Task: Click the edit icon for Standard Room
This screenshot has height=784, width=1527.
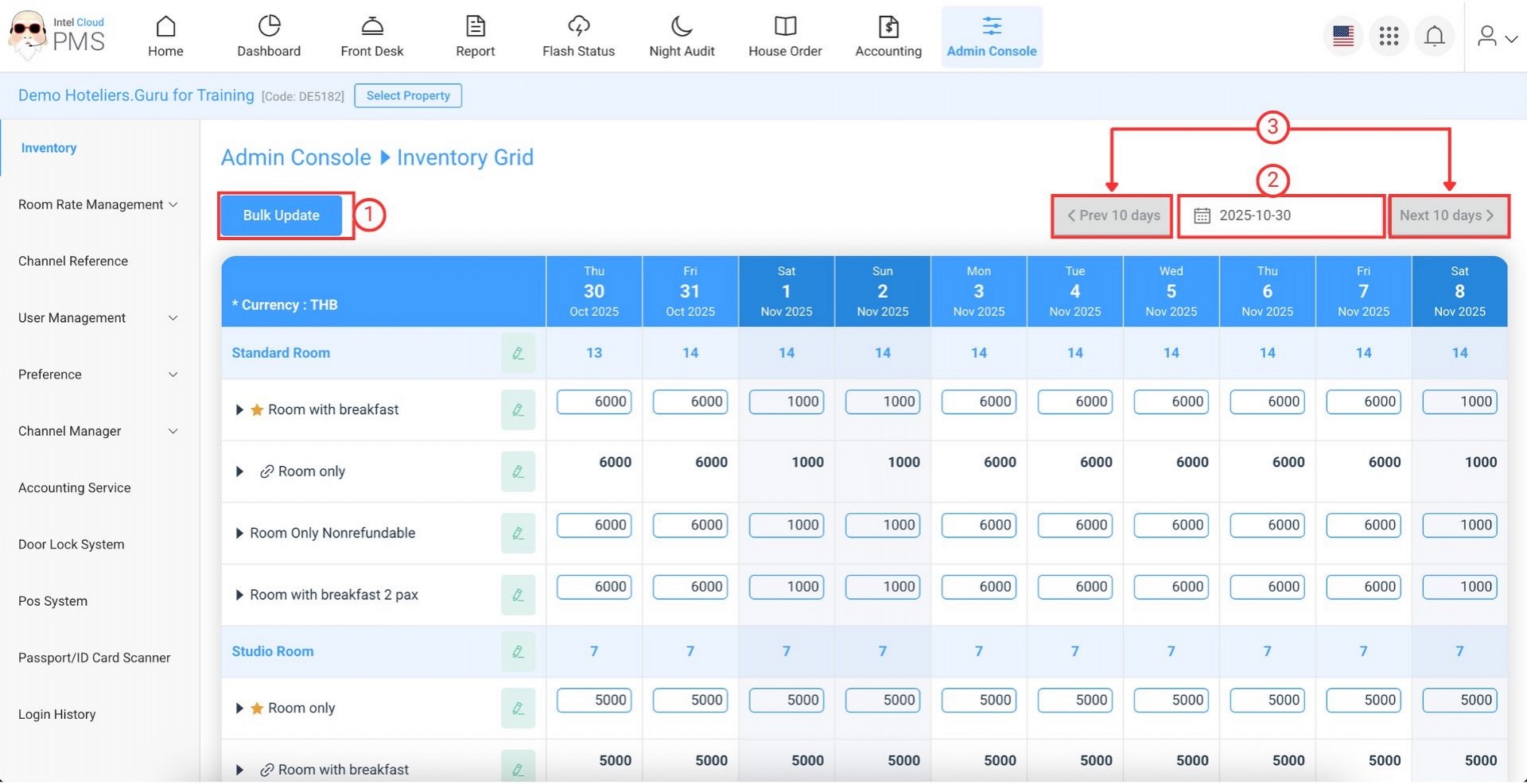Action: [518, 353]
